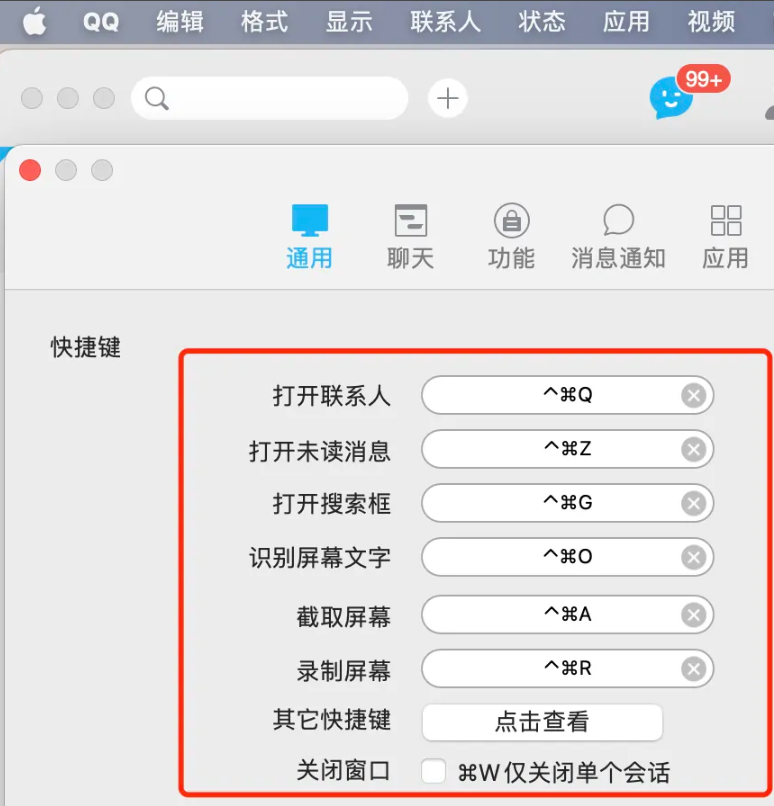This screenshot has height=806, width=774.
Task: Open the 状态 menu in menu bar
Action: point(542,22)
